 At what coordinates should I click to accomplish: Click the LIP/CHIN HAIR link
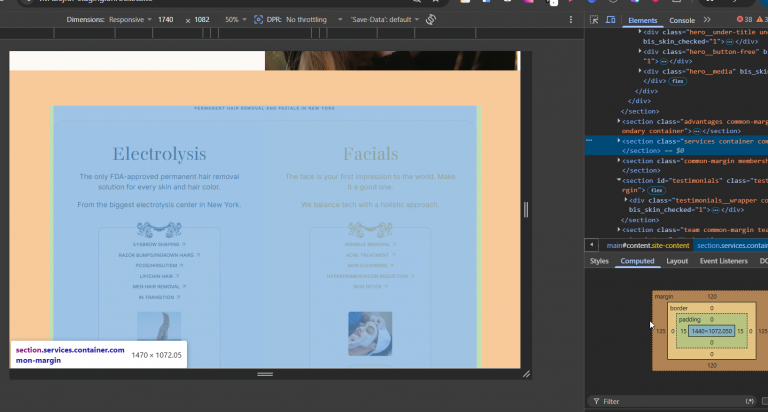click(x=159, y=276)
